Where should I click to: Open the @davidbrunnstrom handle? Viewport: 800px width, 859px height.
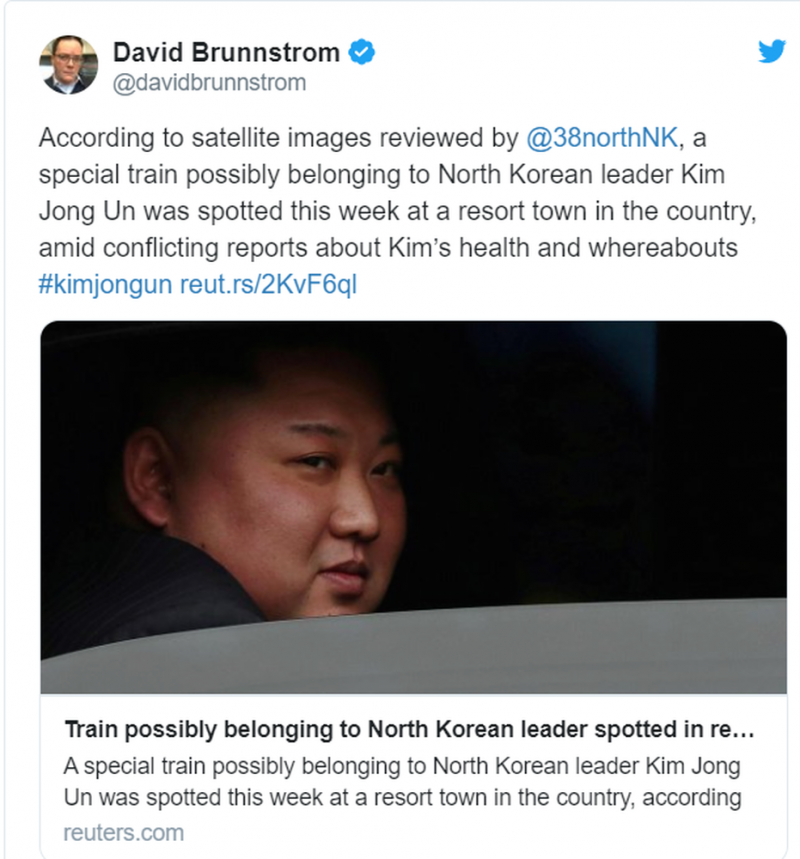tap(209, 83)
